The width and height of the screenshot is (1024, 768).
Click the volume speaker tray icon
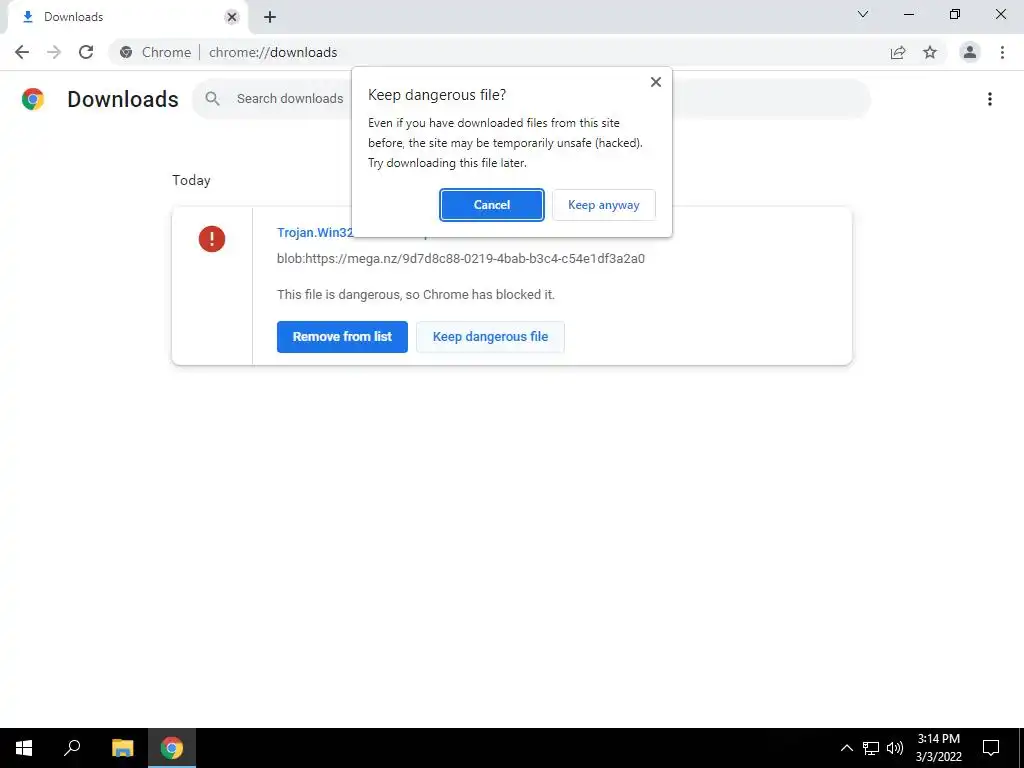[895, 748]
